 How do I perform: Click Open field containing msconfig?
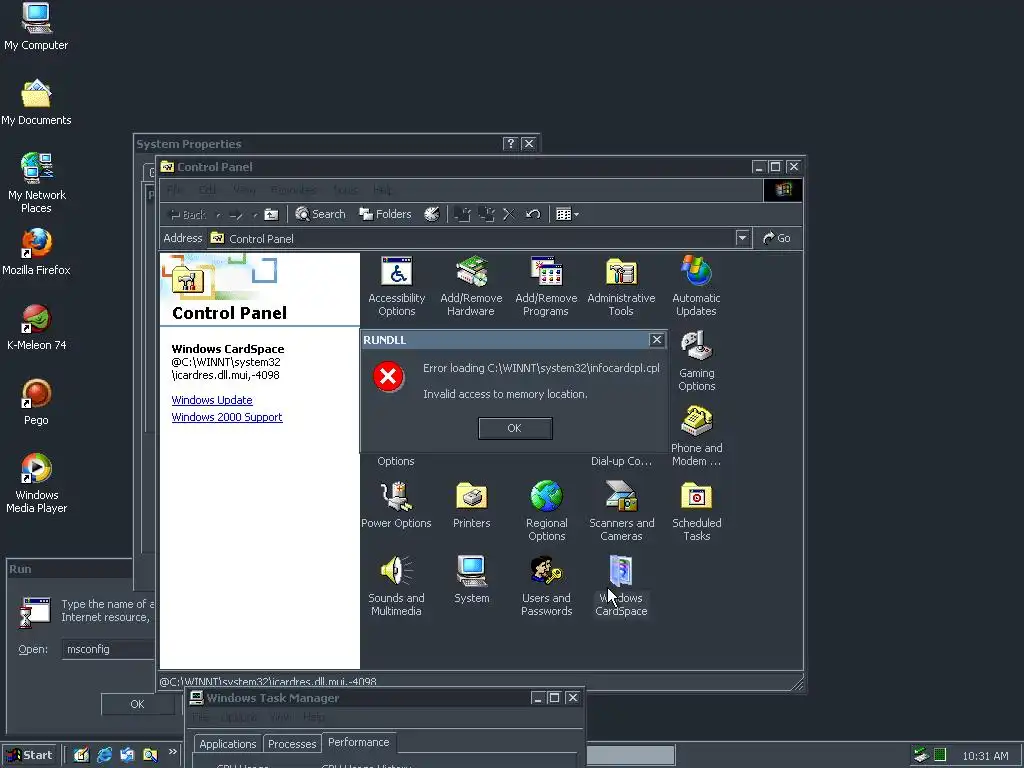(x=108, y=649)
